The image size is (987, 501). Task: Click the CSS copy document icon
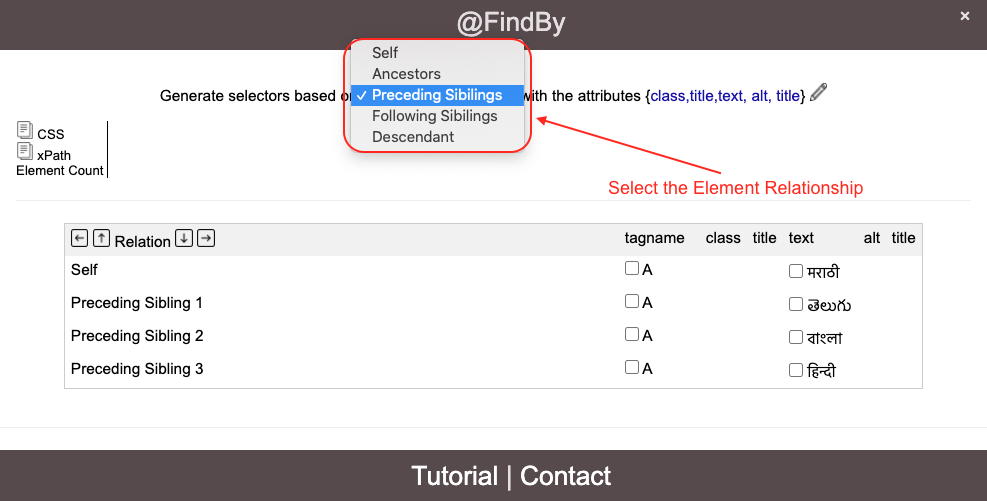25,130
